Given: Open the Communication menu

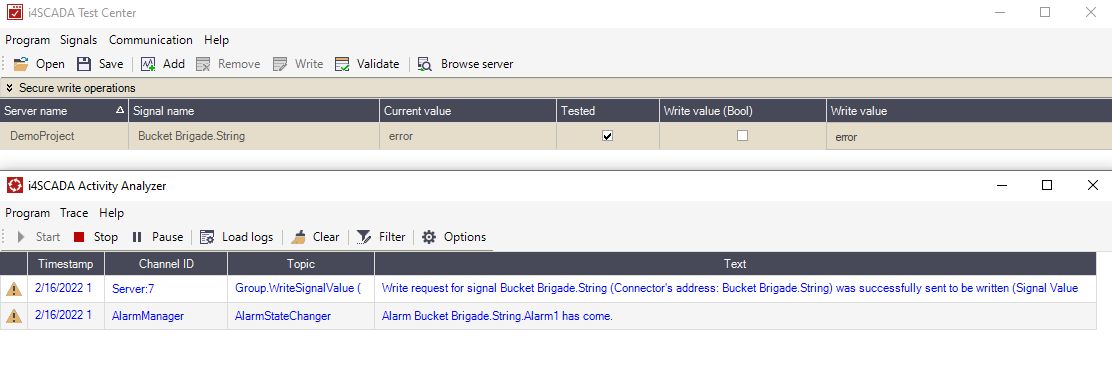Looking at the screenshot, I should tap(150, 40).
